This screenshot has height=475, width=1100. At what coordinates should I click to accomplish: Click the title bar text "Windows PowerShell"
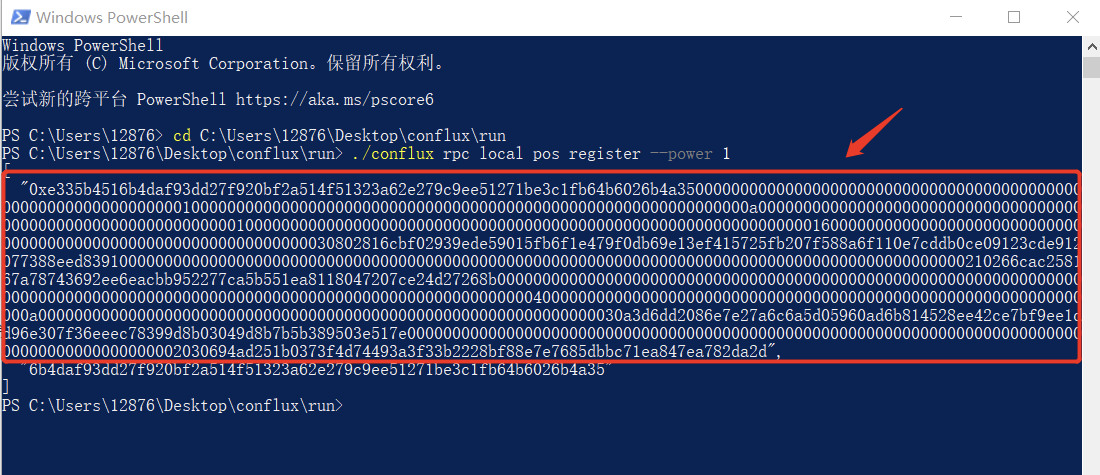point(112,17)
